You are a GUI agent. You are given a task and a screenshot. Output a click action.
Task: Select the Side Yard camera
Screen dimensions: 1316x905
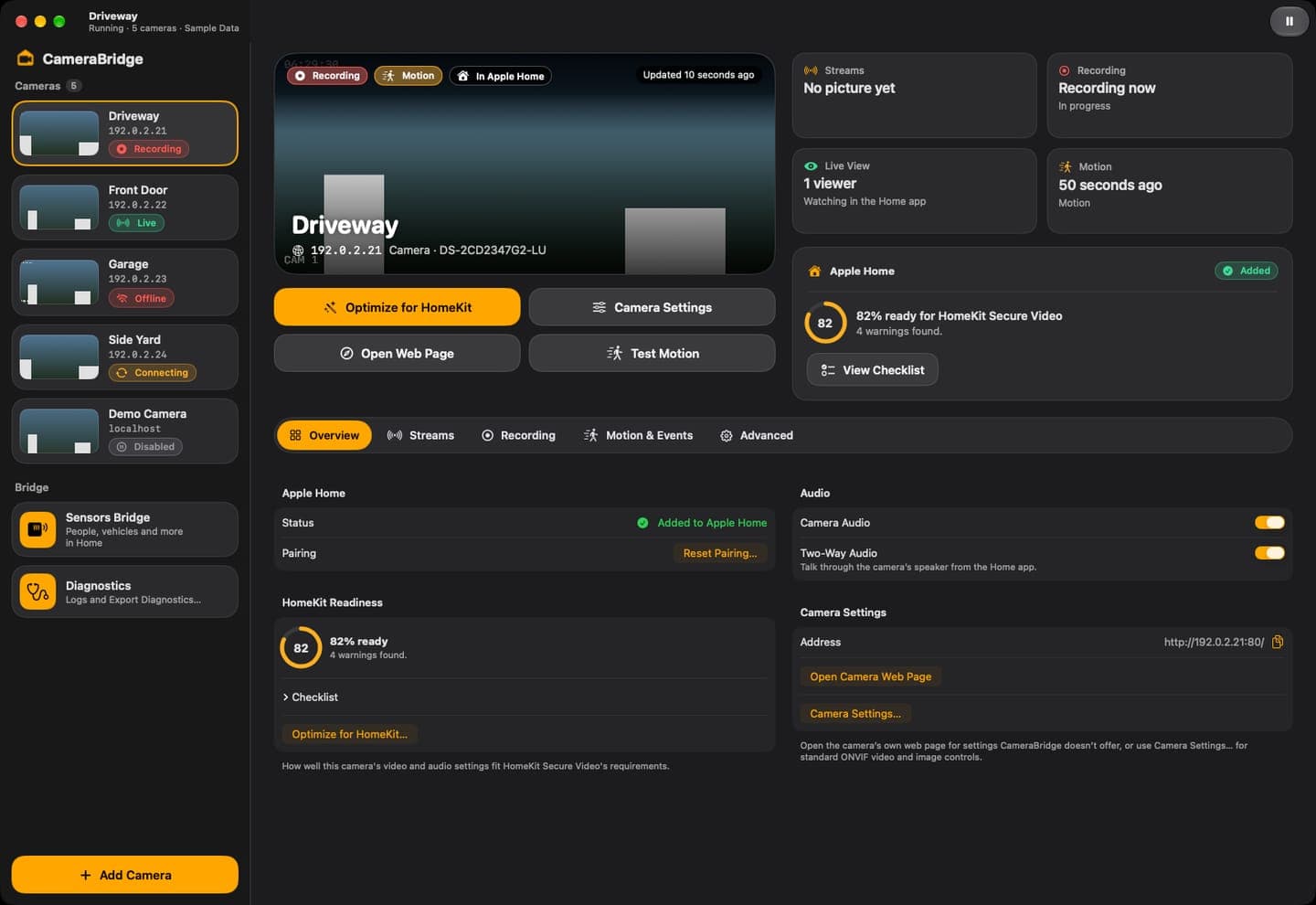(125, 357)
